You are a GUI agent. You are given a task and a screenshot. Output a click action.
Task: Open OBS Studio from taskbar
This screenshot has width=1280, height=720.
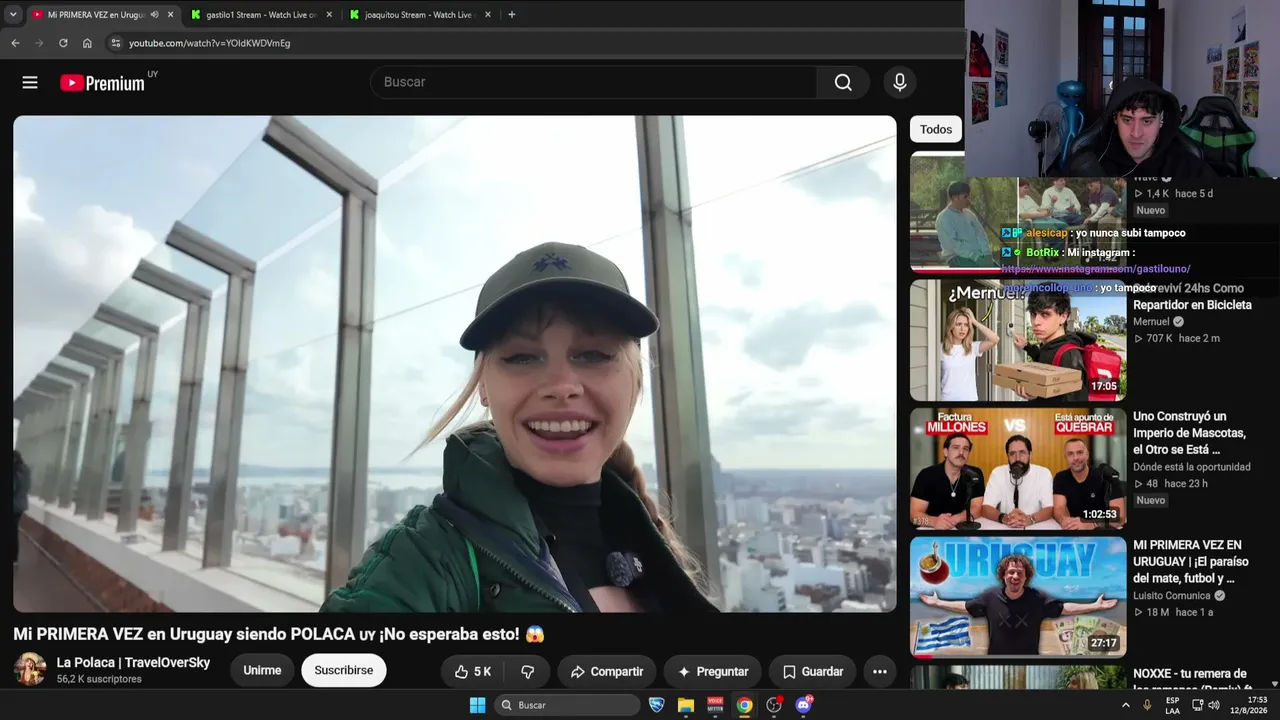(774, 705)
